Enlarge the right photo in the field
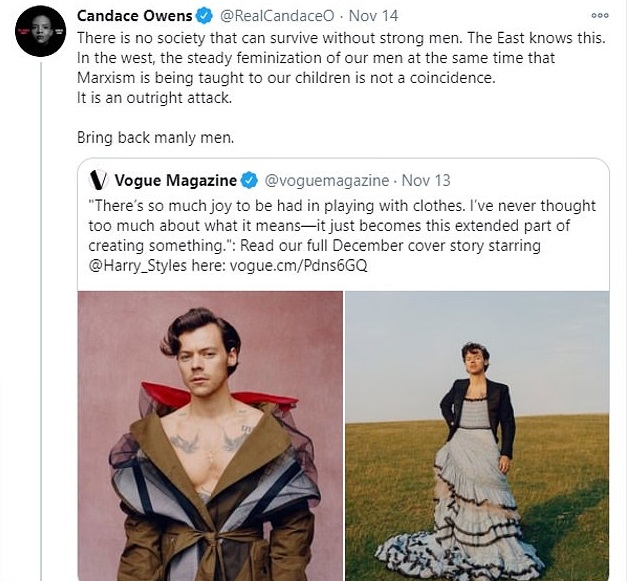629x581 pixels. [477, 435]
